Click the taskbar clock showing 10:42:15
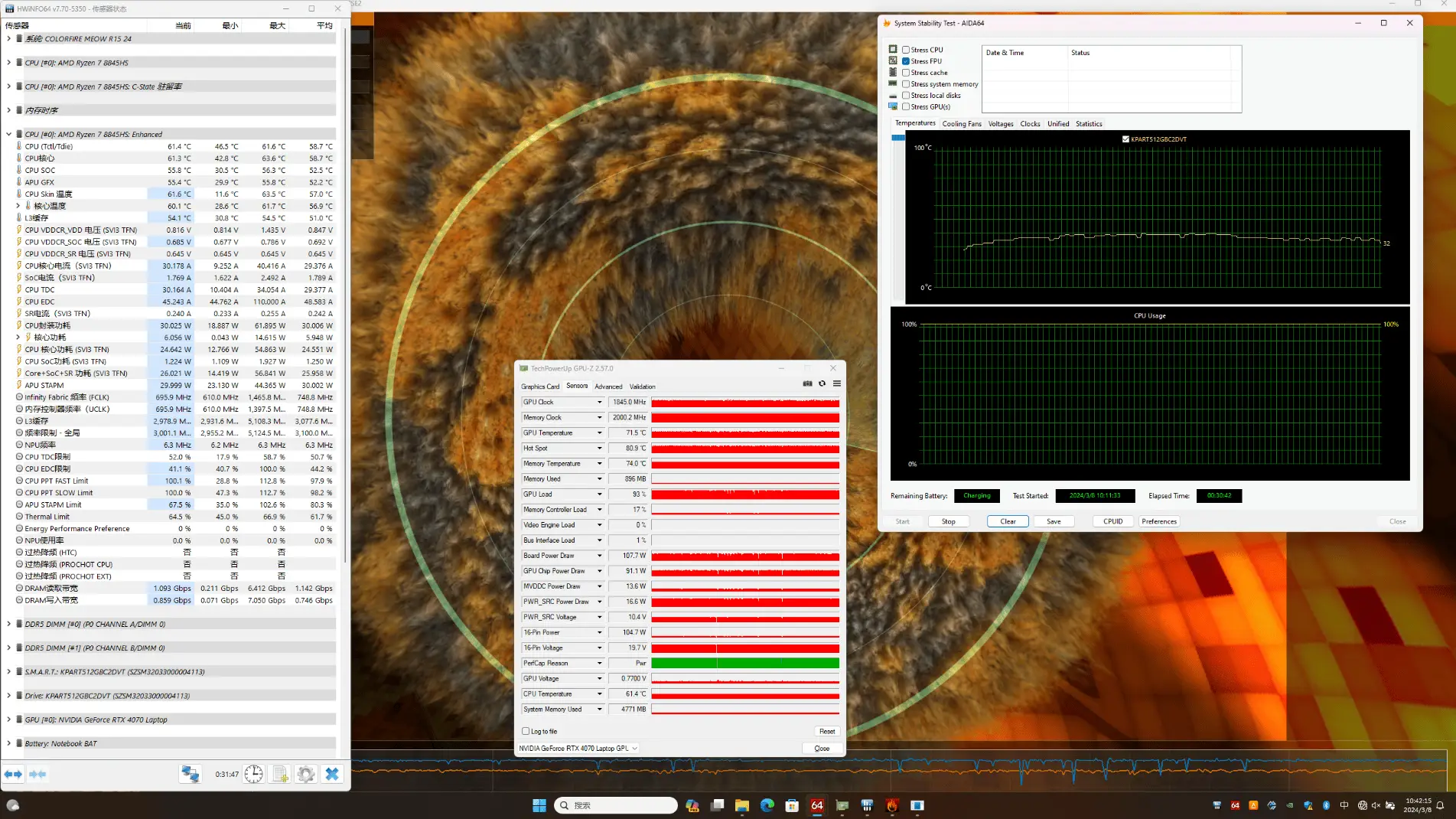Image resolution: width=1456 pixels, height=819 pixels. coord(1418,805)
